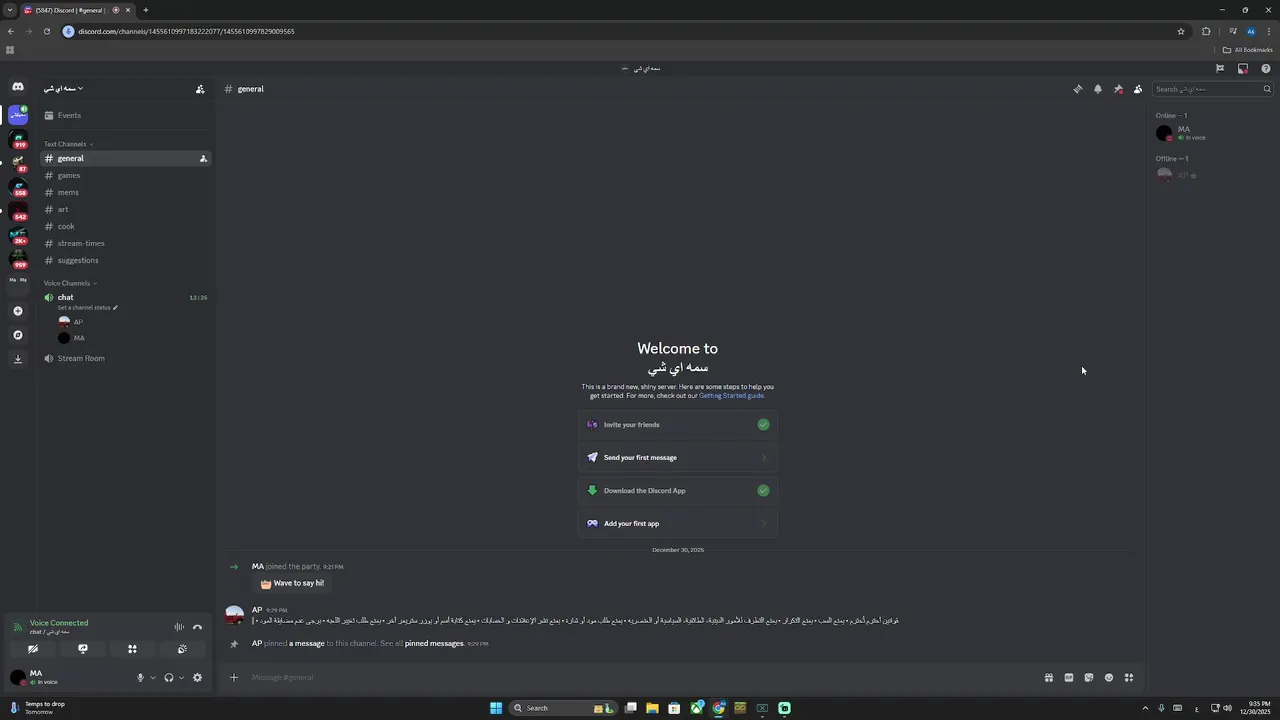This screenshot has height=720, width=1280.
Task: Click edit pencil on channel status
Action: tap(116, 308)
